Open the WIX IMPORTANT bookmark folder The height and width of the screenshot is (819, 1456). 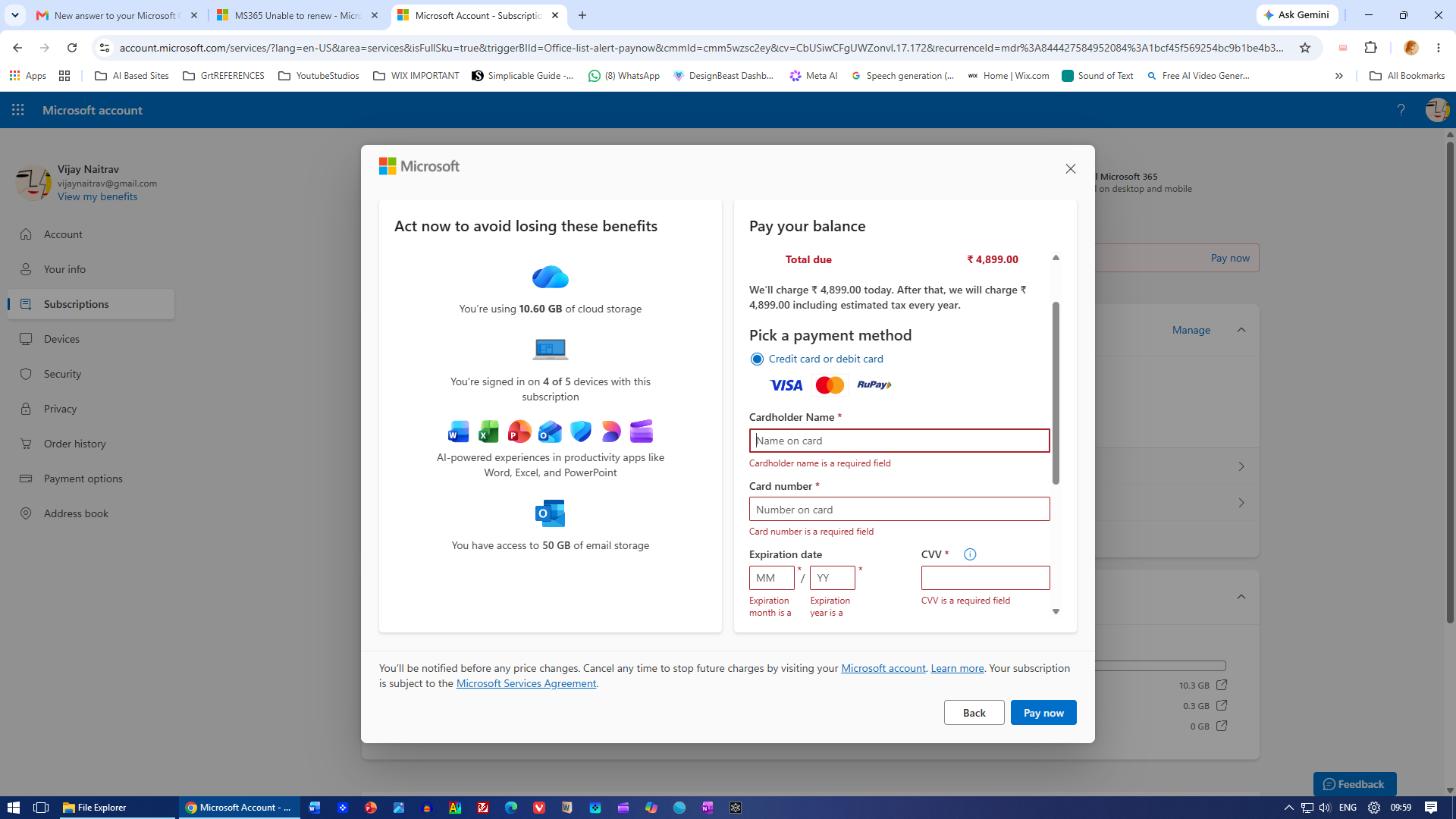[x=416, y=76]
